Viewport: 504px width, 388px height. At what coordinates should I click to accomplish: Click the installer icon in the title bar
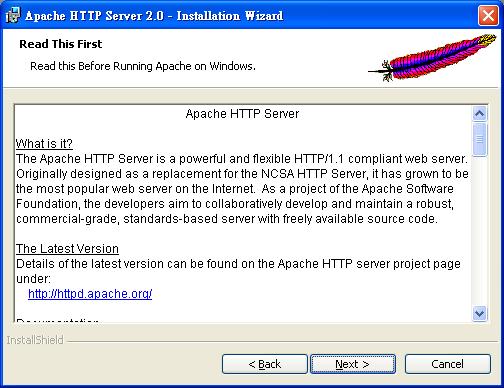point(13,15)
